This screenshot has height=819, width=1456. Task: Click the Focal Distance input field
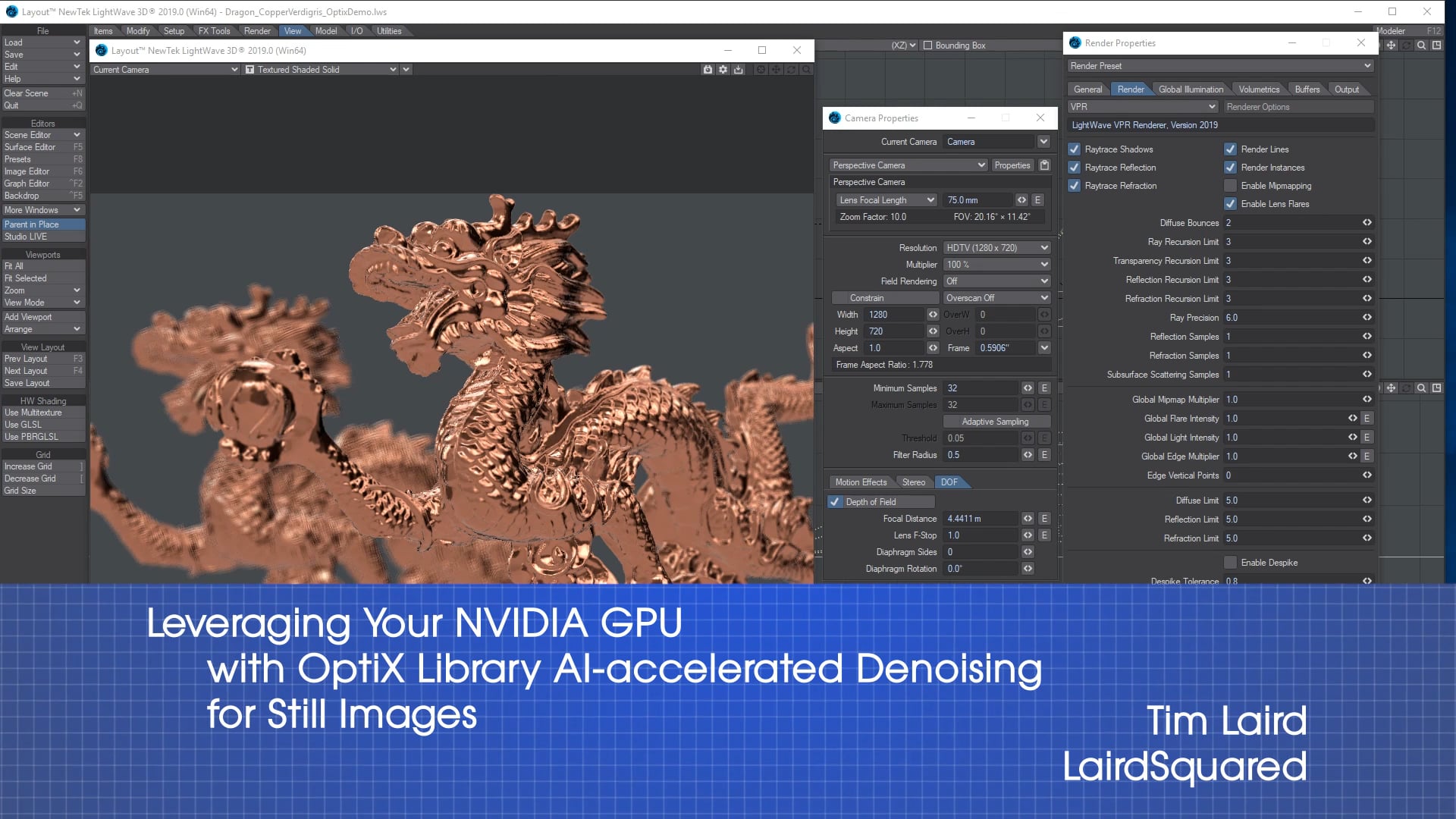coord(980,519)
